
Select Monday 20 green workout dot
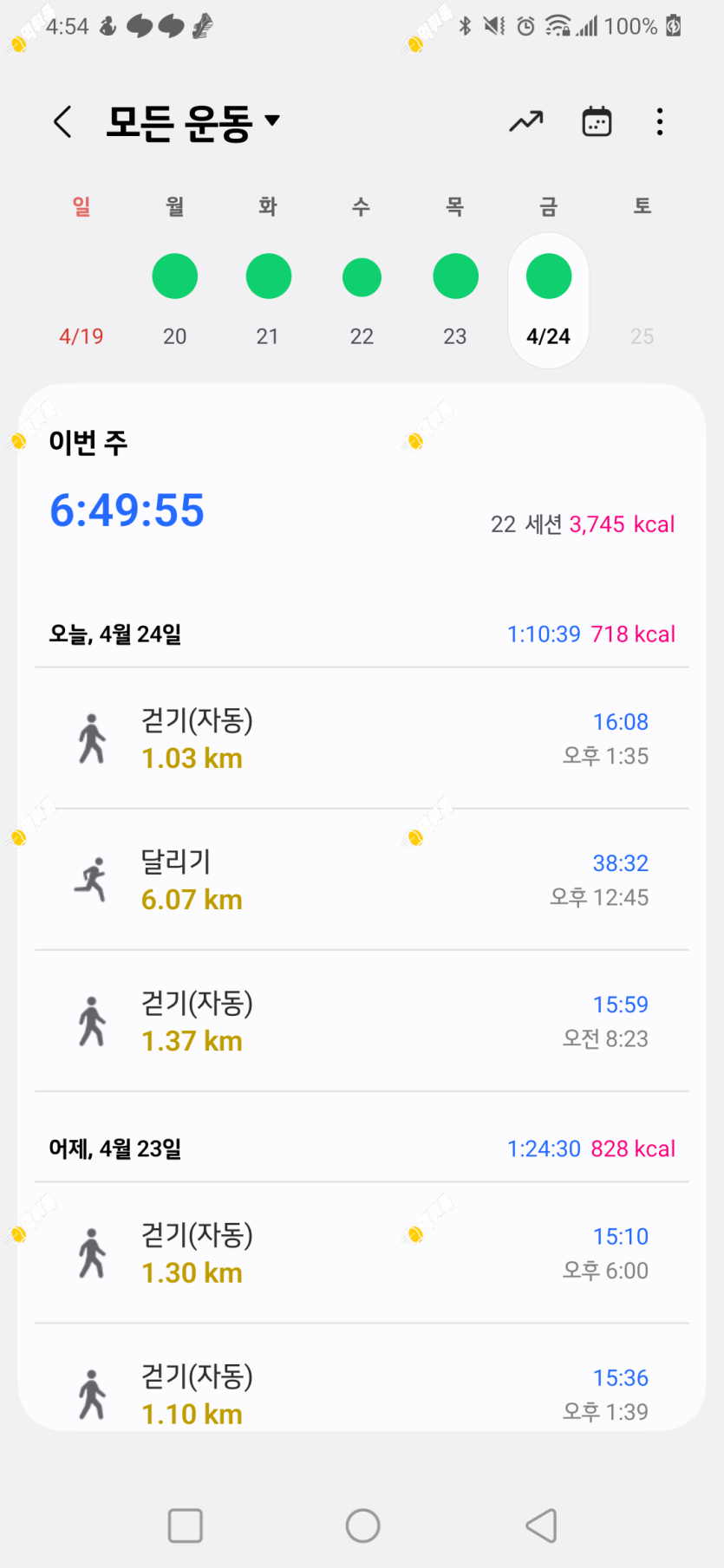[x=175, y=277]
